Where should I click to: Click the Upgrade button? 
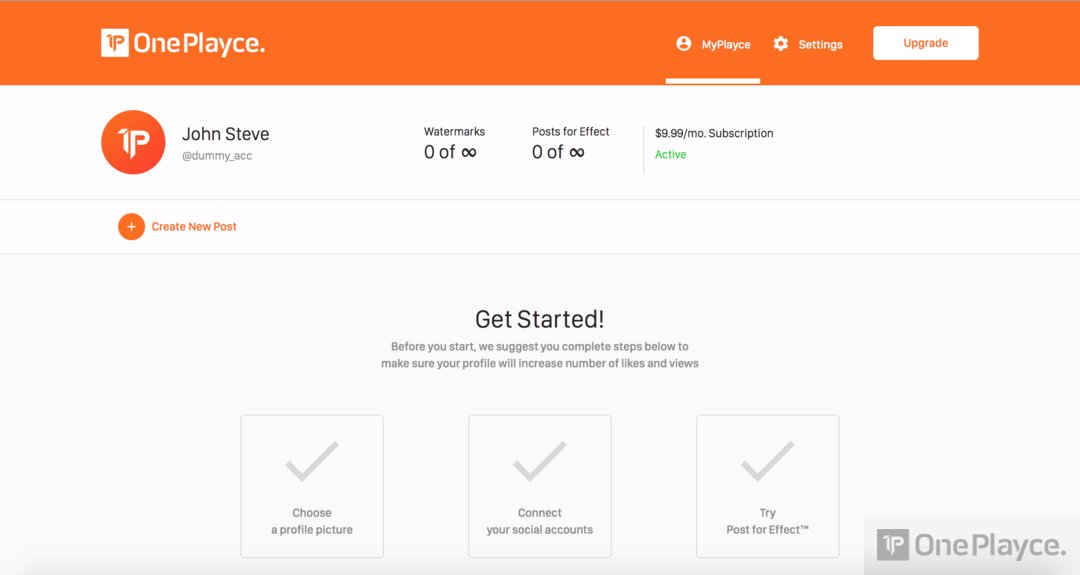(926, 43)
